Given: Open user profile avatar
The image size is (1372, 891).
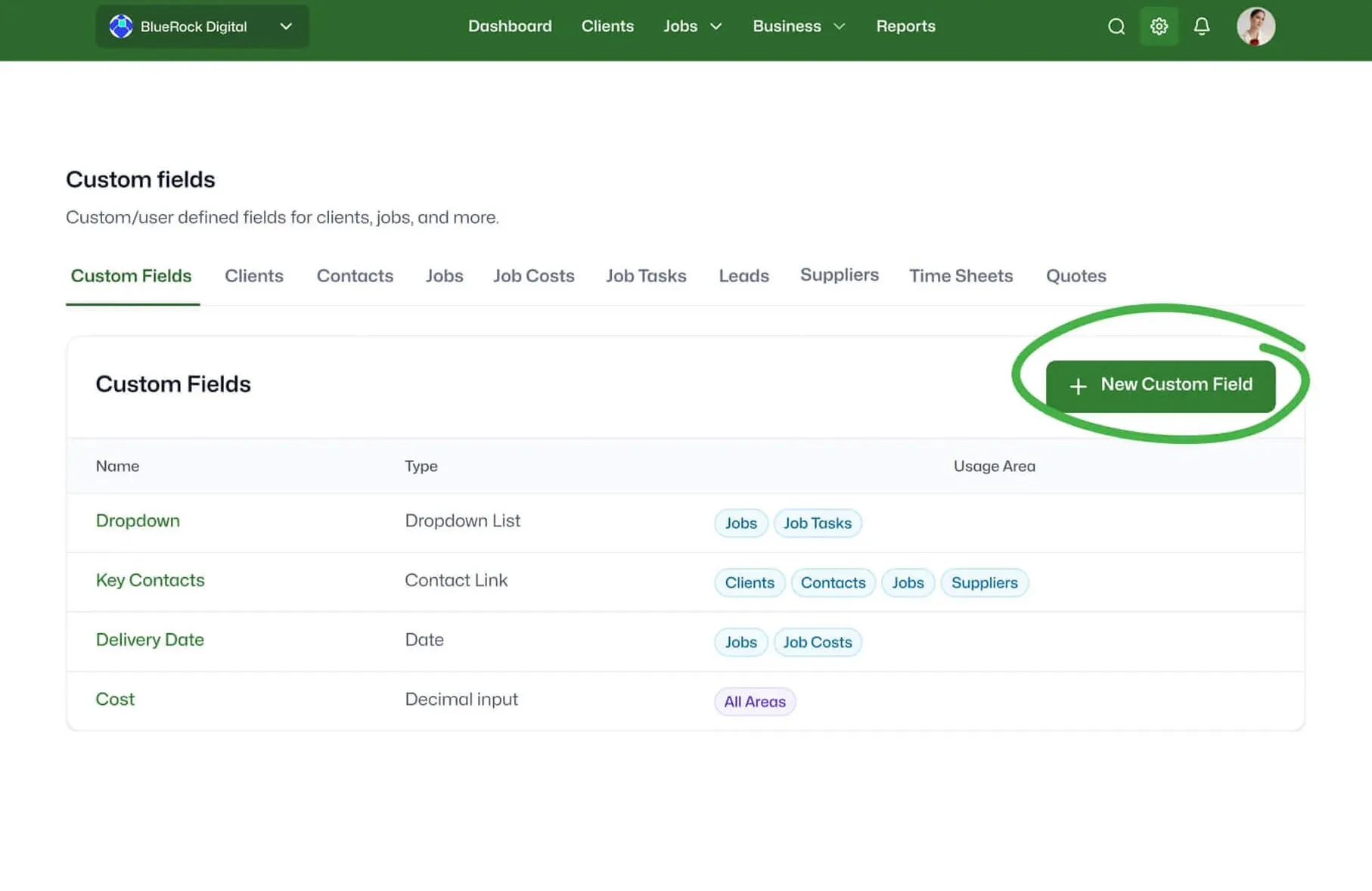Looking at the screenshot, I should point(1256,26).
